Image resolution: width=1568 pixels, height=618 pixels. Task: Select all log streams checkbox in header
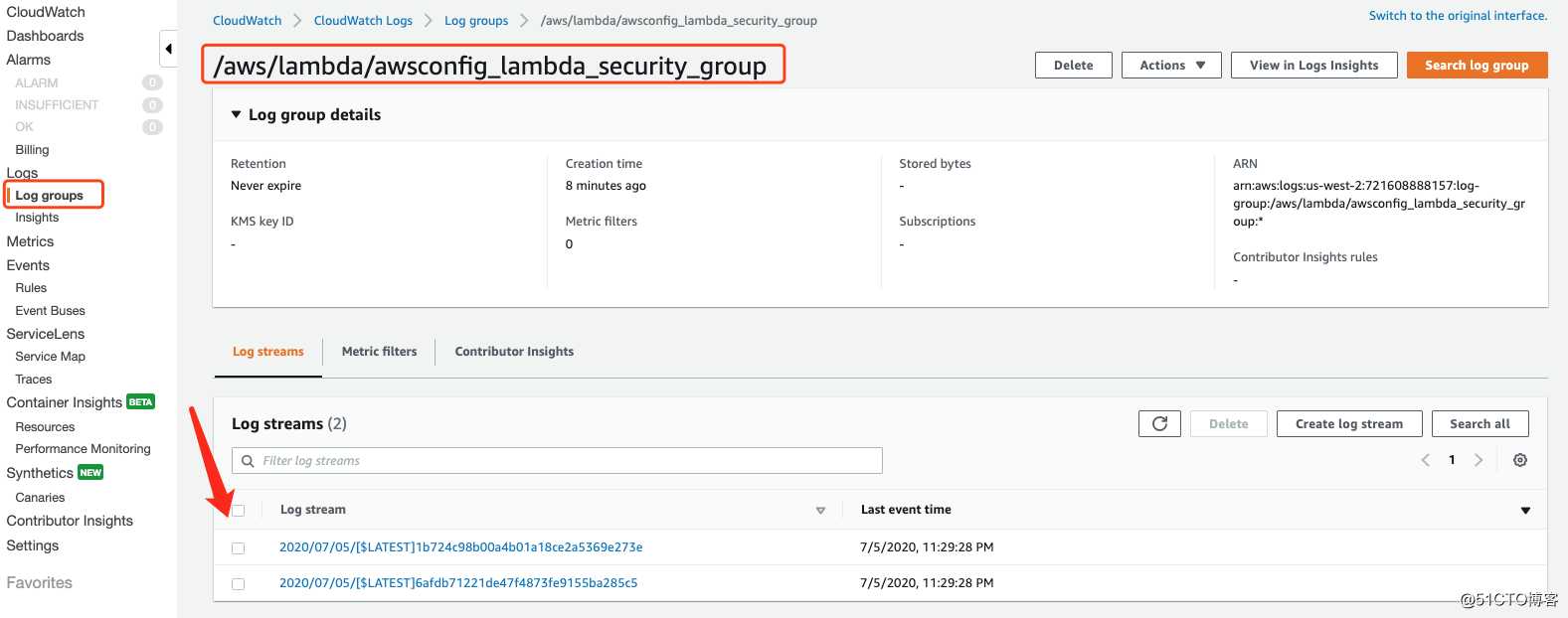pos(238,511)
